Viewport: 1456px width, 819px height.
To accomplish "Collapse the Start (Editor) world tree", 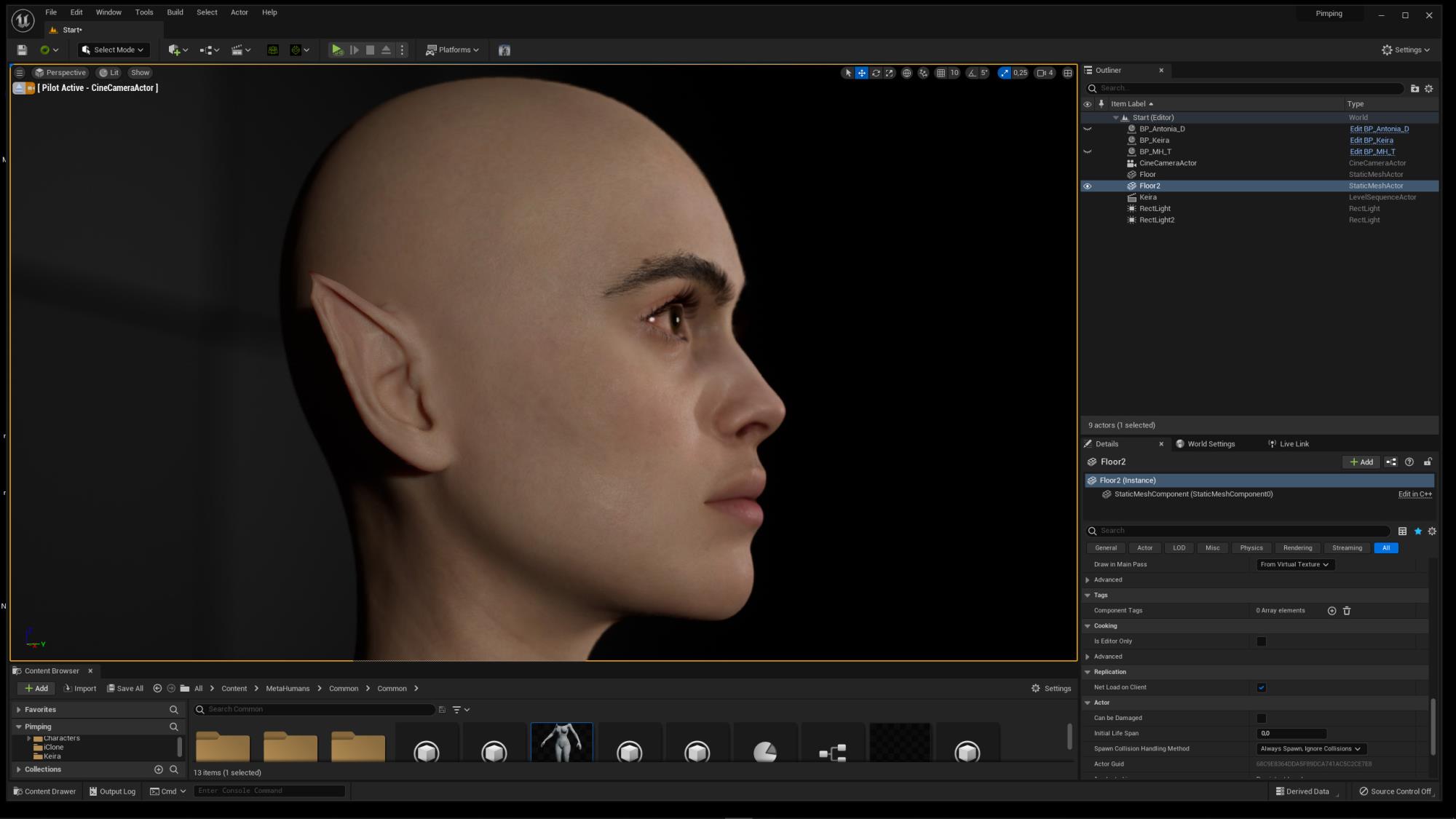I will click(x=1115, y=118).
